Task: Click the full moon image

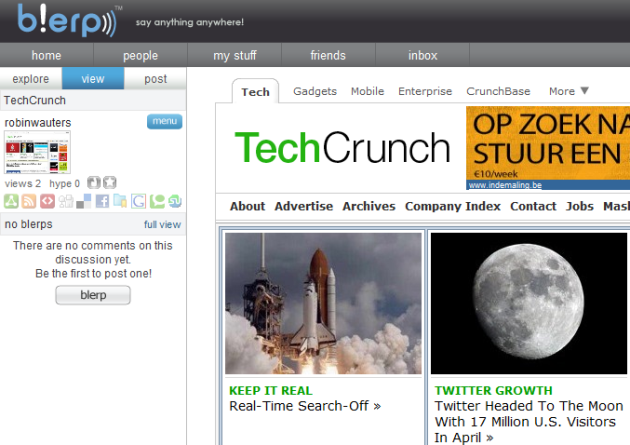Action: pyautogui.click(x=529, y=304)
